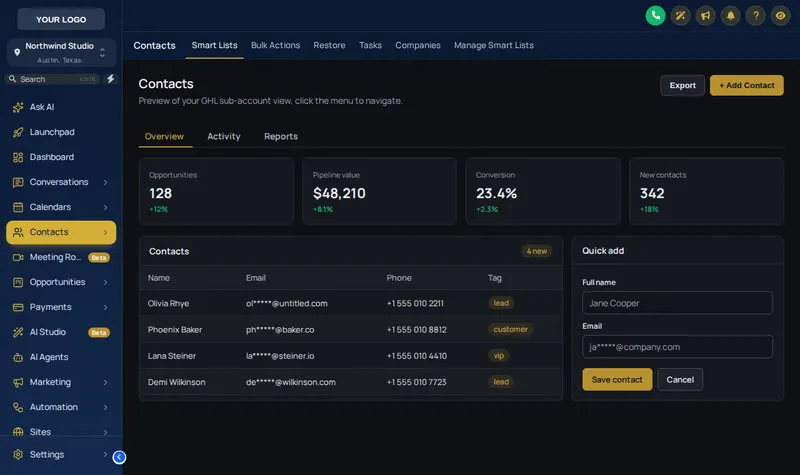Expand the Opportunities submenu chevron
The width and height of the screenshot is (800, 475).
(106, 282)
